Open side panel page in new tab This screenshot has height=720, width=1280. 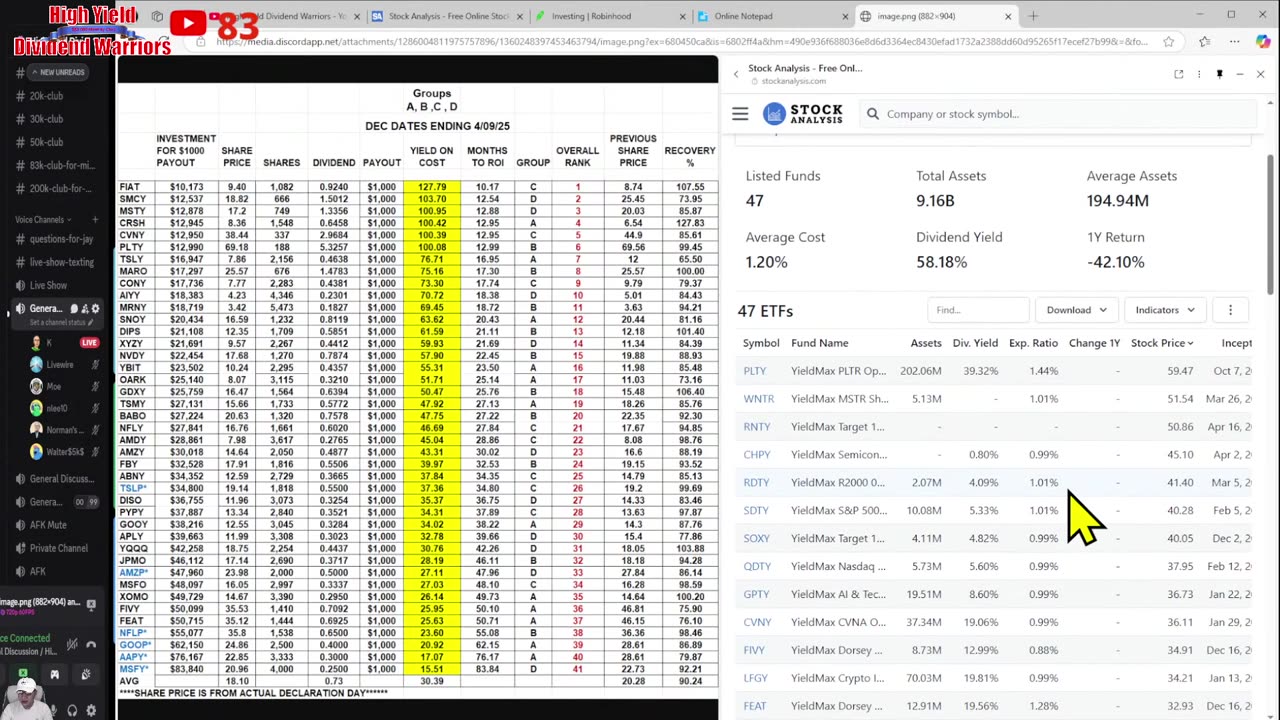[x=1179, y=74]
